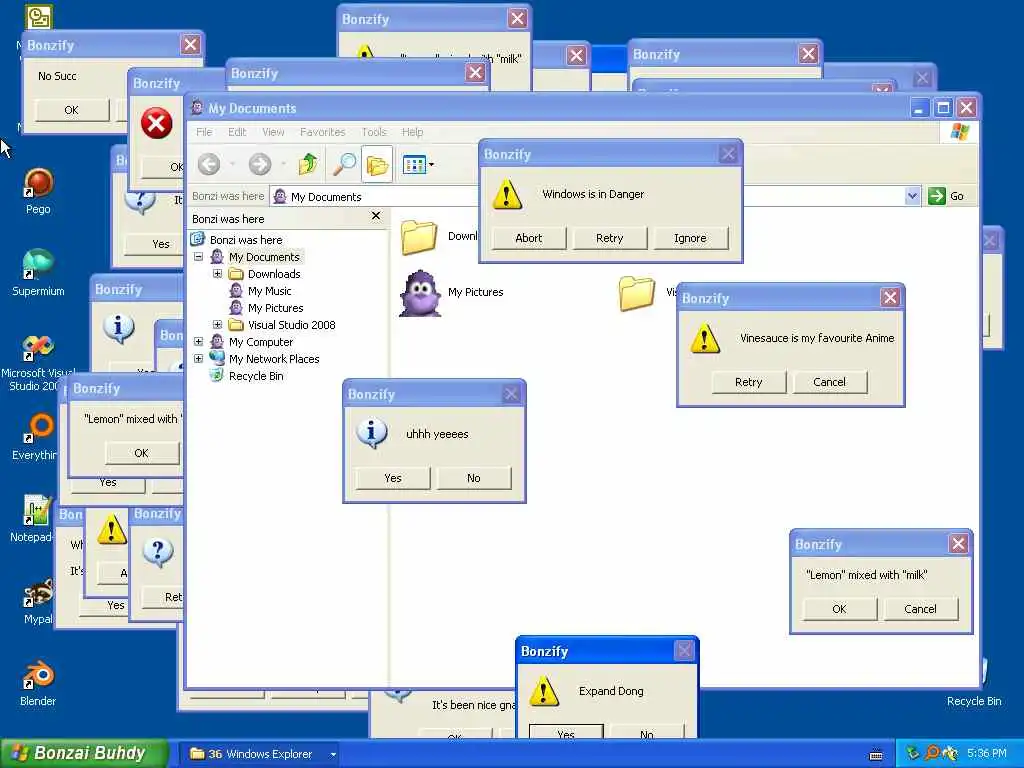Select Bonzi was here tree root
1024x768 pixels.
tap(246, 240)
